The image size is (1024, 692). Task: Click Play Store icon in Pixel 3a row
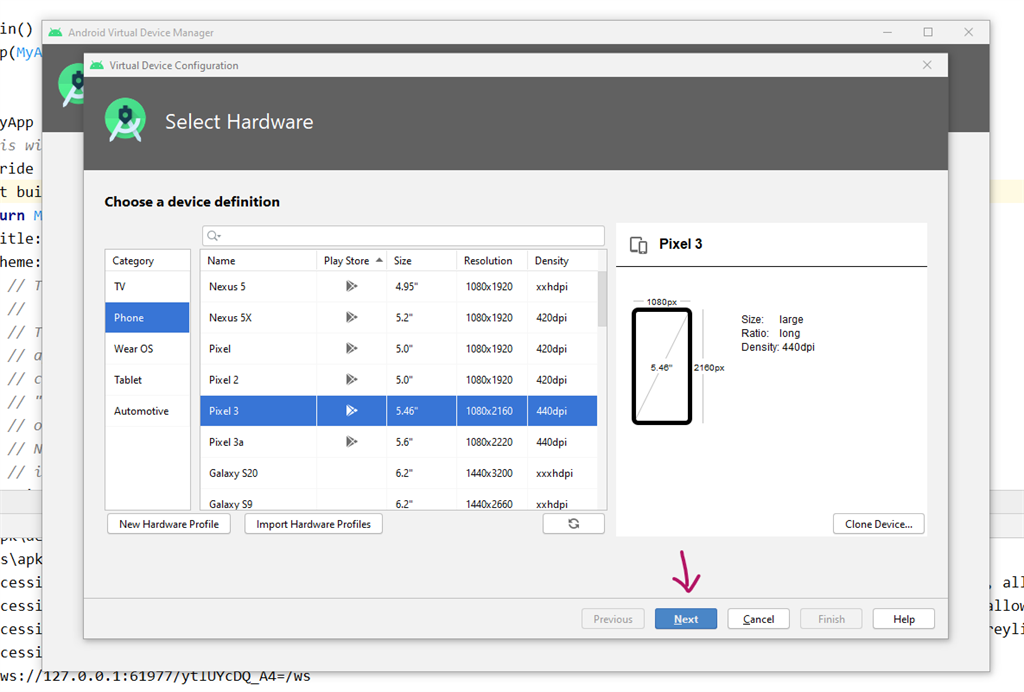coord(351,442)
